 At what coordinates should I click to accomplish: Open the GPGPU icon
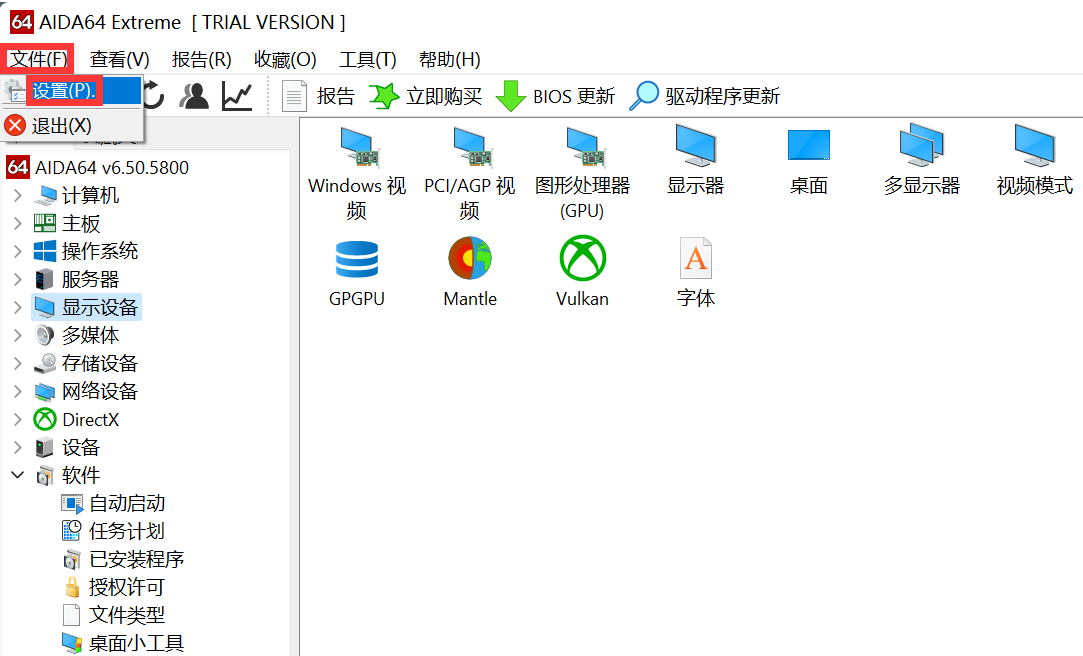pos(356,260)
